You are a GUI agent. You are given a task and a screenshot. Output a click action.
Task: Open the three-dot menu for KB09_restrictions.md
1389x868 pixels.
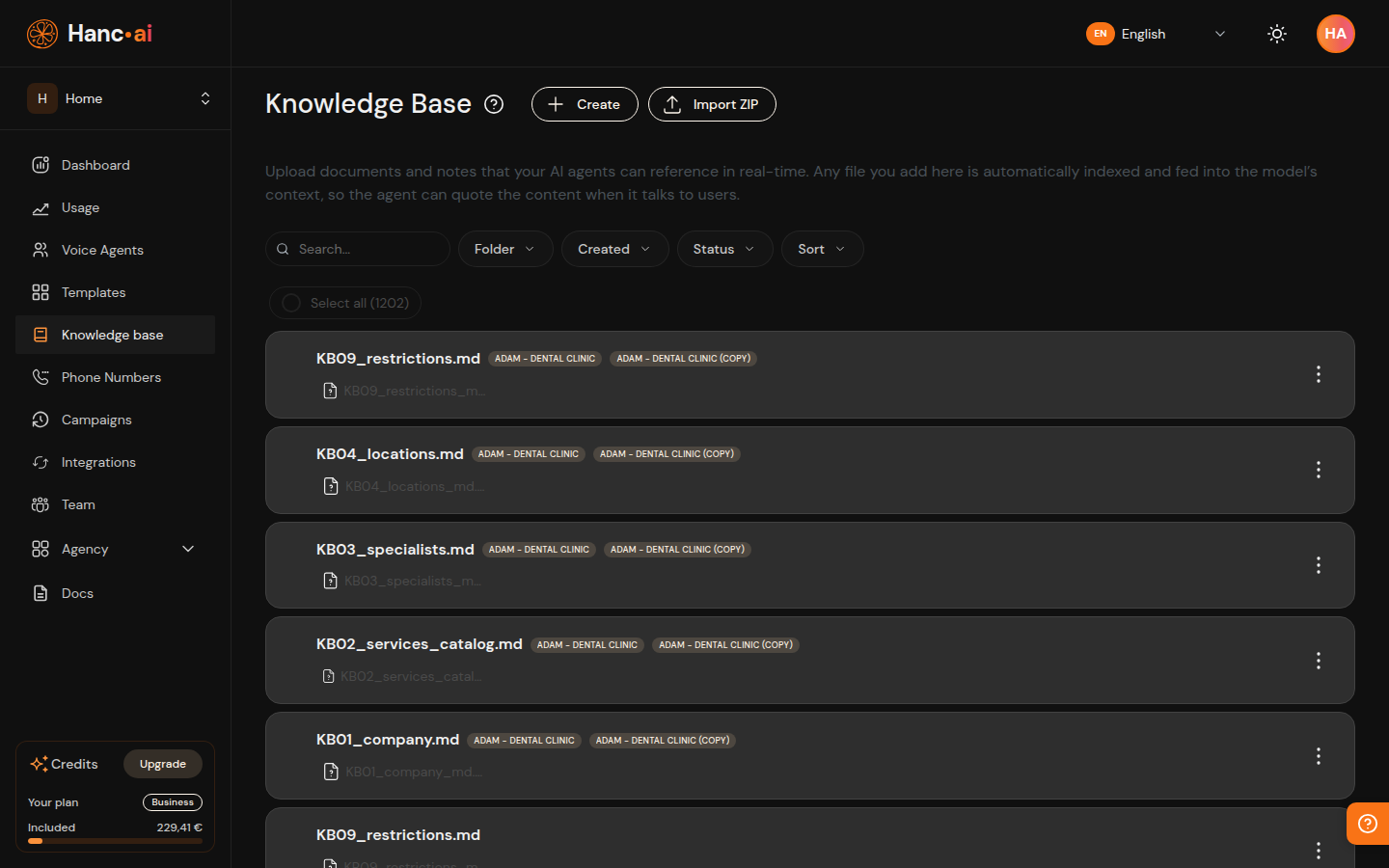[1318, 375]
